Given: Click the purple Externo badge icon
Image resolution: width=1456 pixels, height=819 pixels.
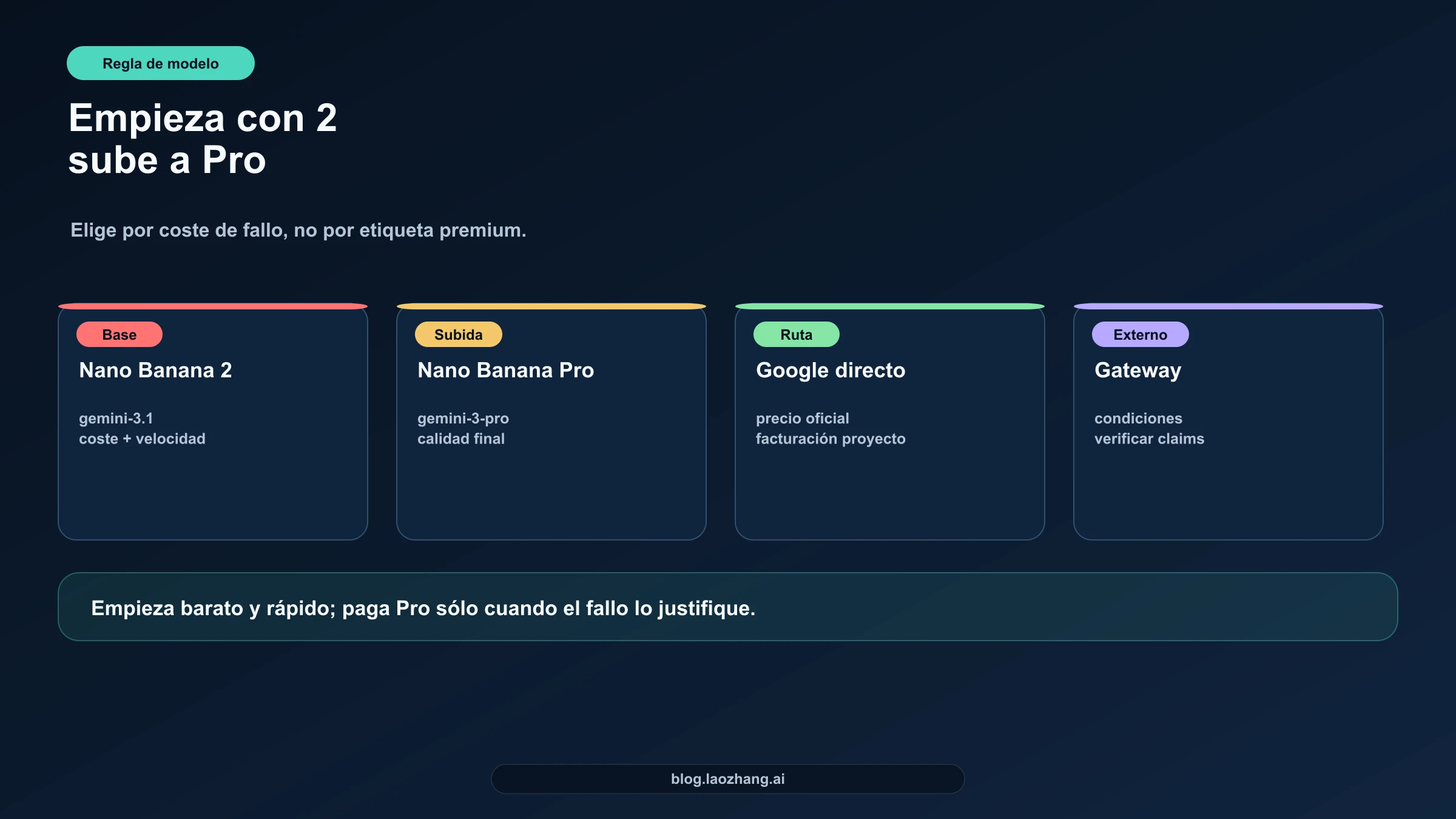Looking at the screenshot, I should click(1139, 334).
